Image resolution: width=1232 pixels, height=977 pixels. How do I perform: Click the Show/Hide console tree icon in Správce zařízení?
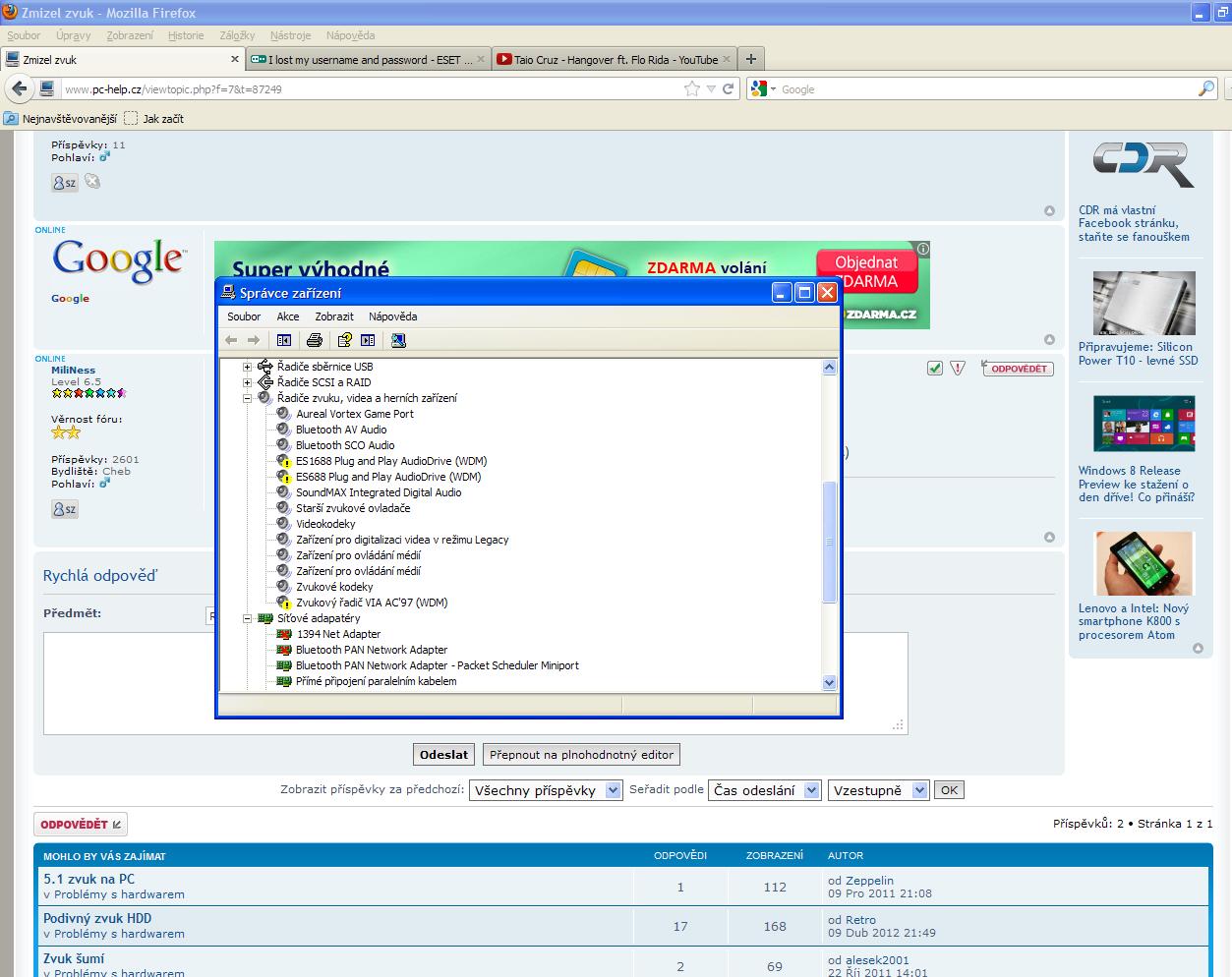(x=284, y=340)
